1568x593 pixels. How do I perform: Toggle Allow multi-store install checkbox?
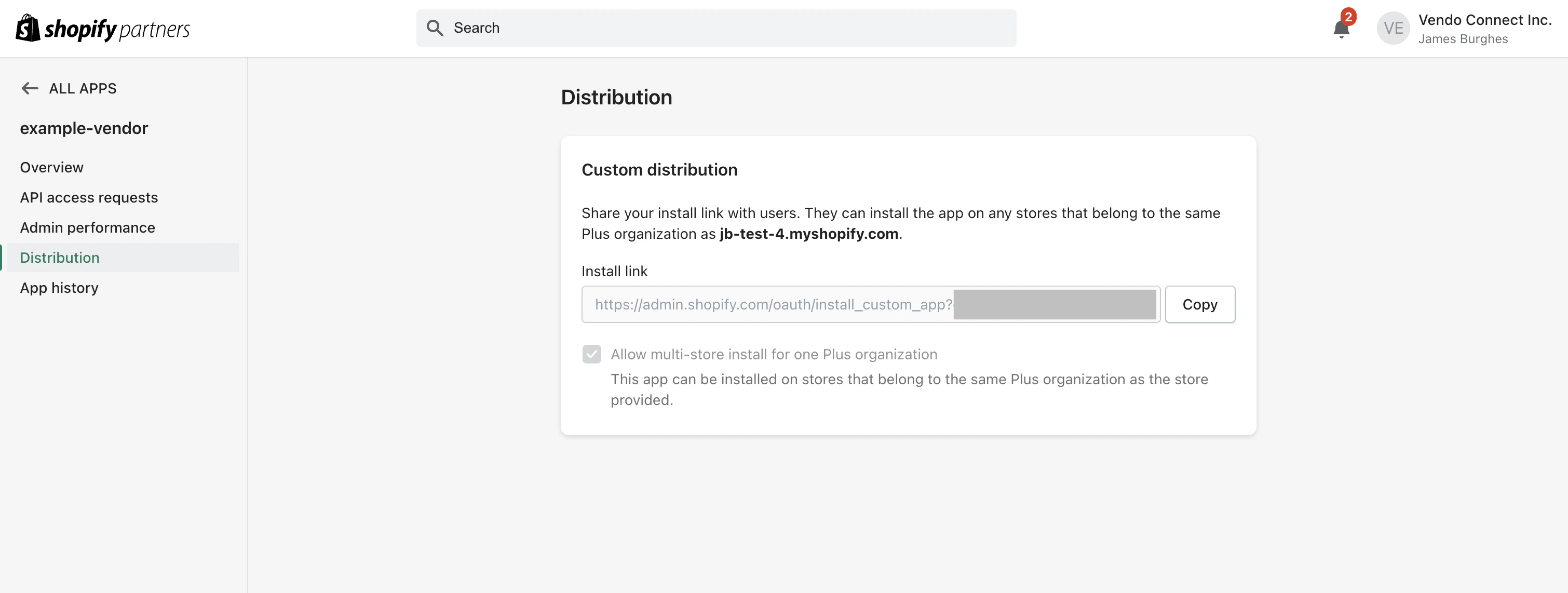point(591,354)
